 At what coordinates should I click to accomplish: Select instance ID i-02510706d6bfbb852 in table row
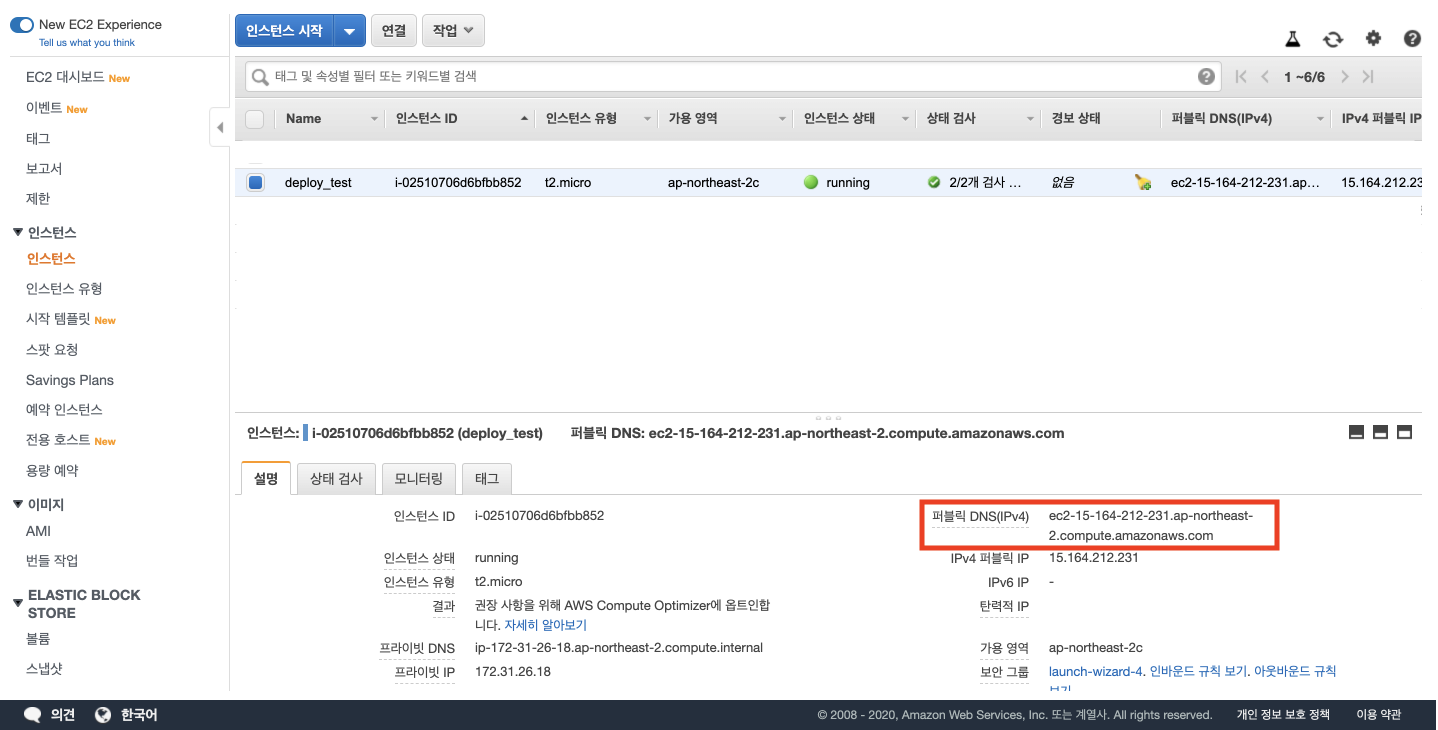(x=458, y=183)
